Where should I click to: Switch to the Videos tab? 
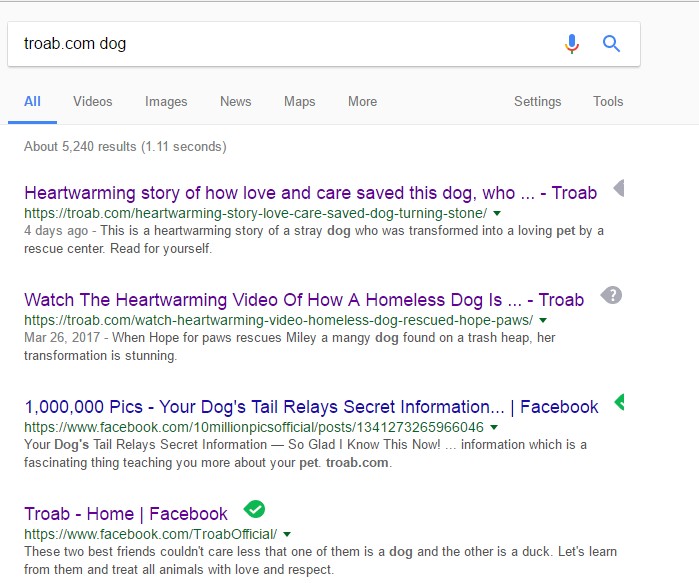click(x=93, y=102)
